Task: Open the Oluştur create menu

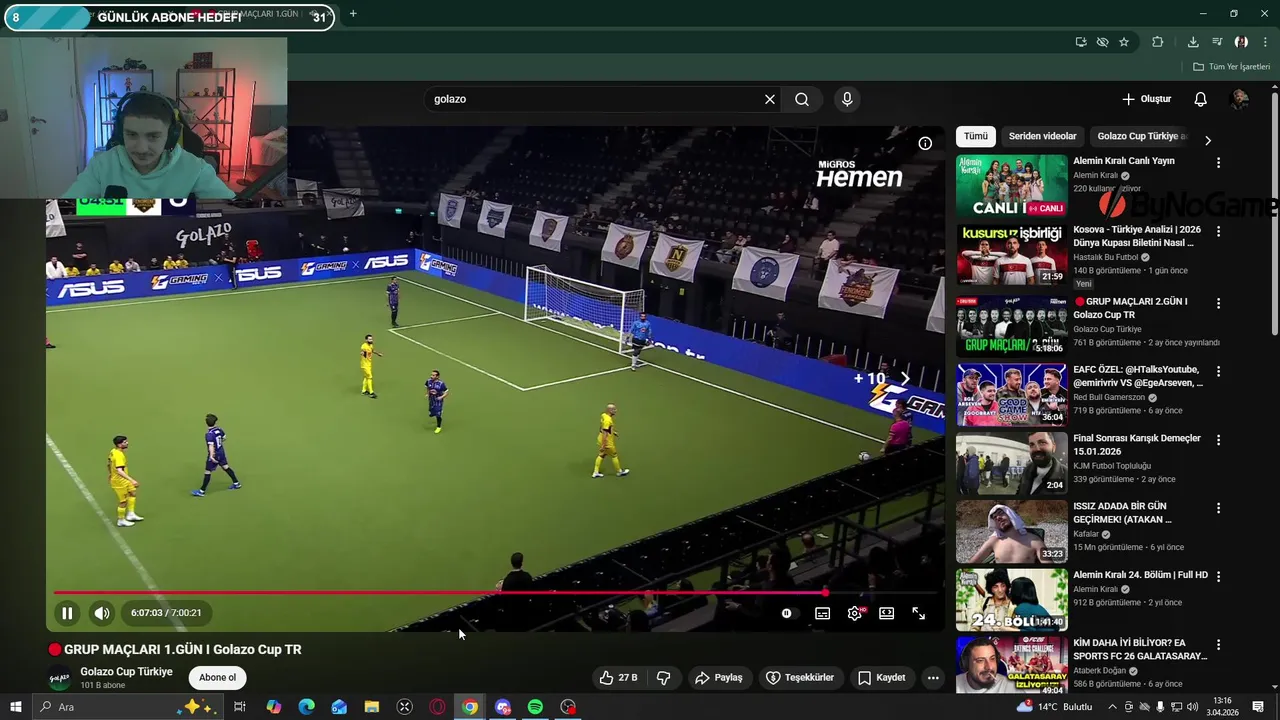Action: (x=1146, y=99)
